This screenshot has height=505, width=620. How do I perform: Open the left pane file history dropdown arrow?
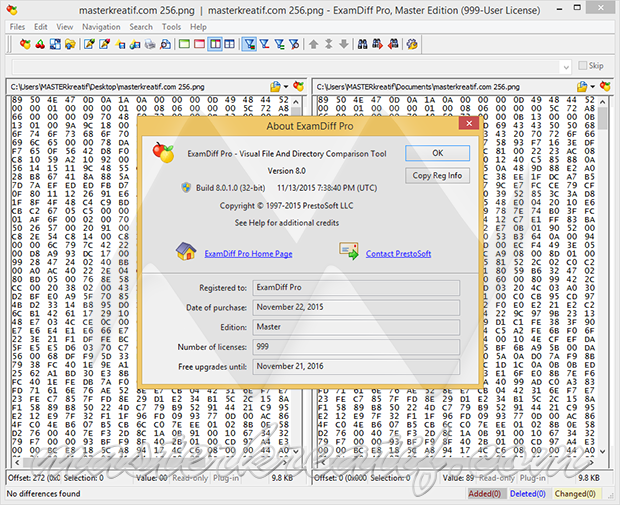point(286,87)
